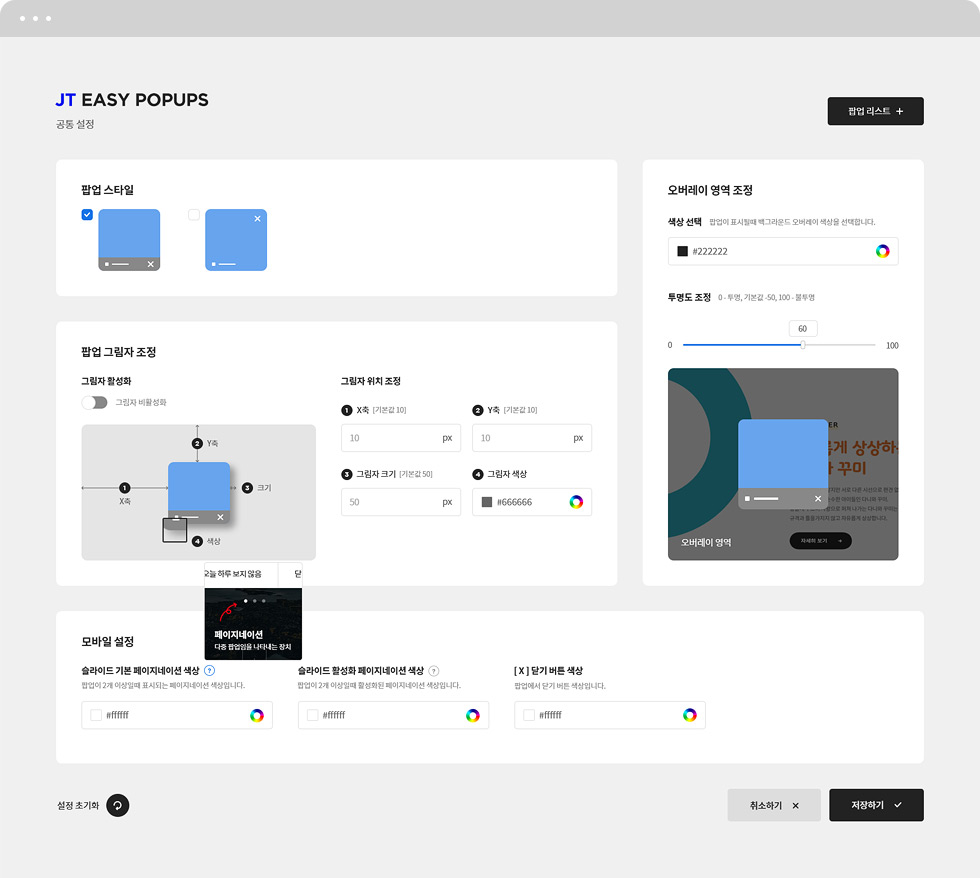
Task: Open color wheel for default pagination color
Action: pyautogui.click(x=257, y=715)
